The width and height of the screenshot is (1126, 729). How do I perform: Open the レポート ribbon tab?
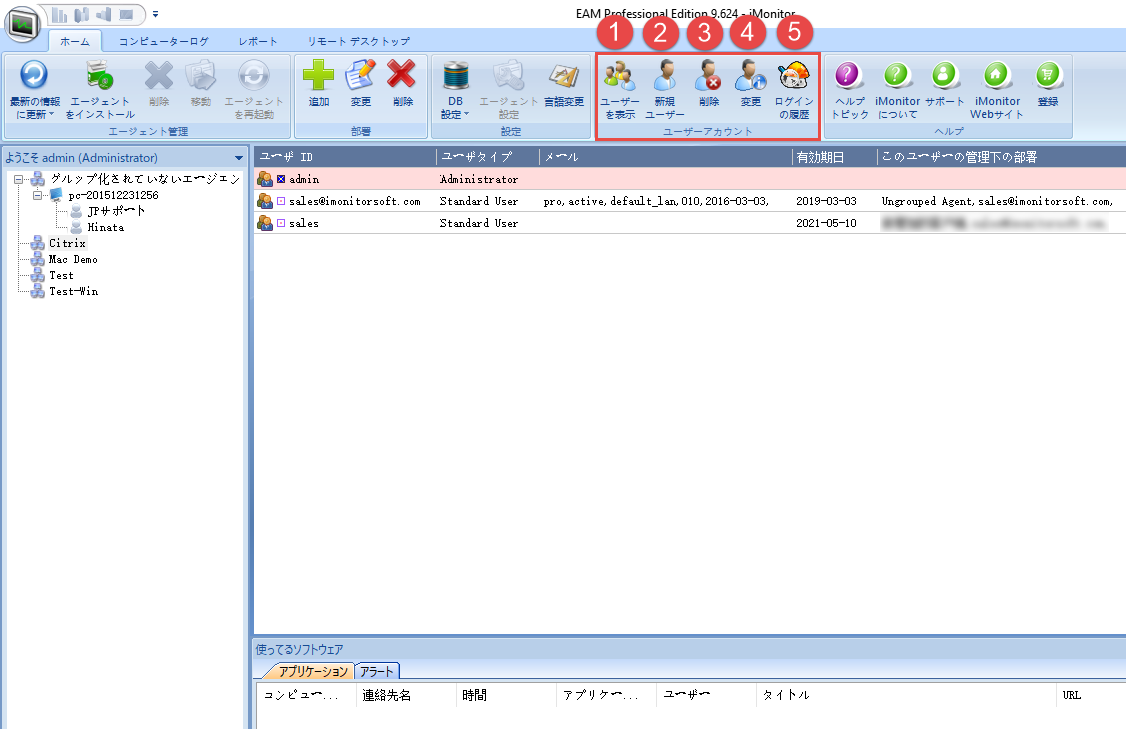[258, 41]
